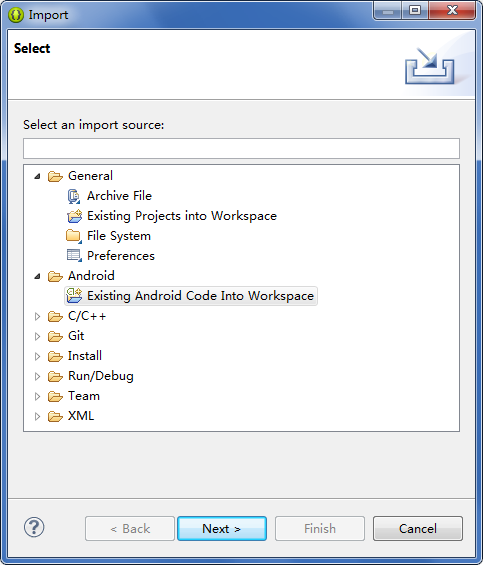
Task: Open help via the question mark icon
Action: pyautogui.click(x=34, y=528)
